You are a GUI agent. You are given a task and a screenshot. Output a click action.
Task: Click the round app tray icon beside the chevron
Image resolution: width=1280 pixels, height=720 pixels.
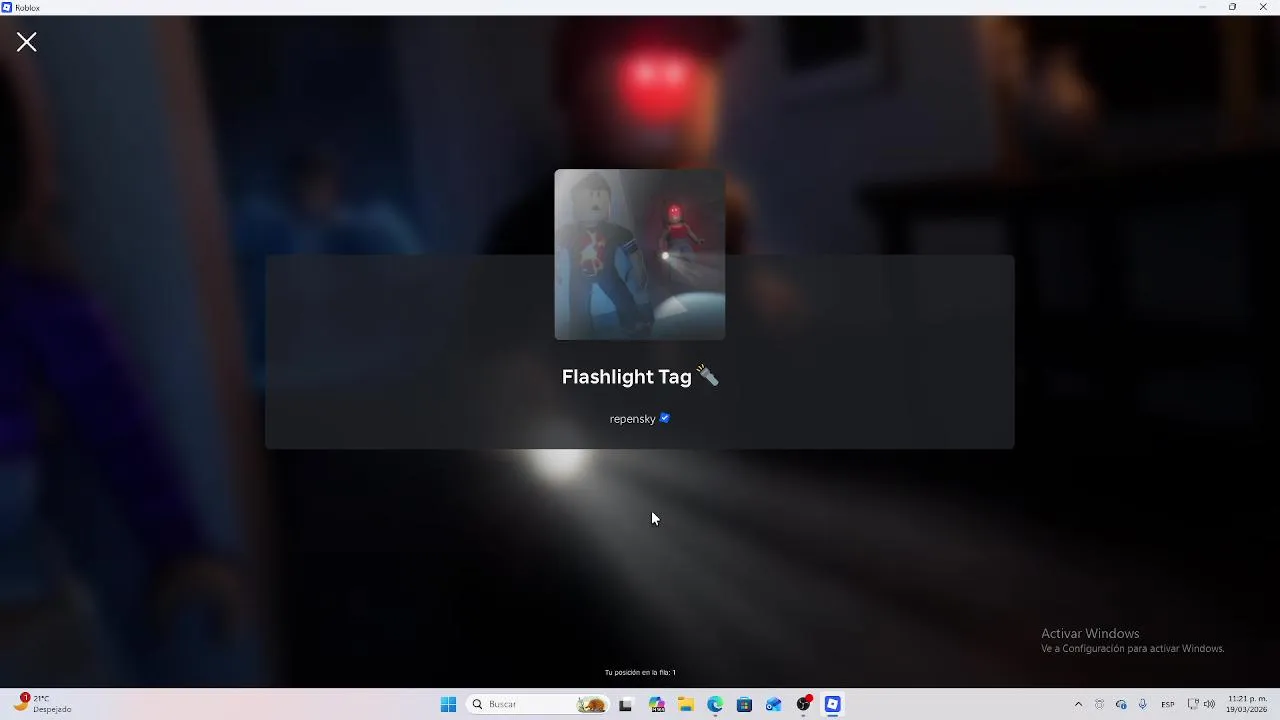pyautogui.click(x=1099, y=704)
